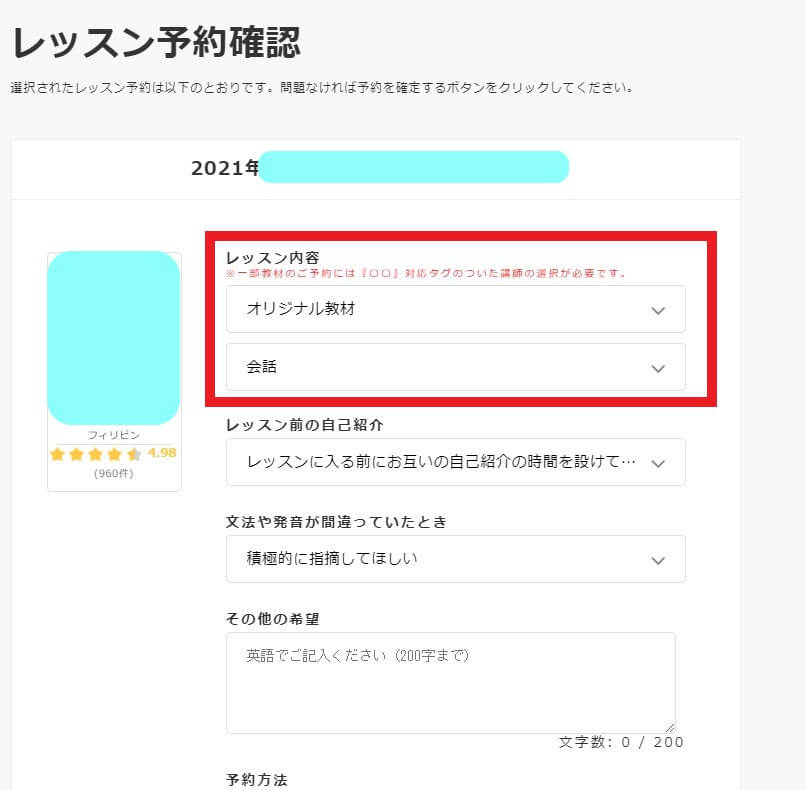Click the chevron arrow of grammar correction dropdown

pyautogui.click(x=658, y=560)
